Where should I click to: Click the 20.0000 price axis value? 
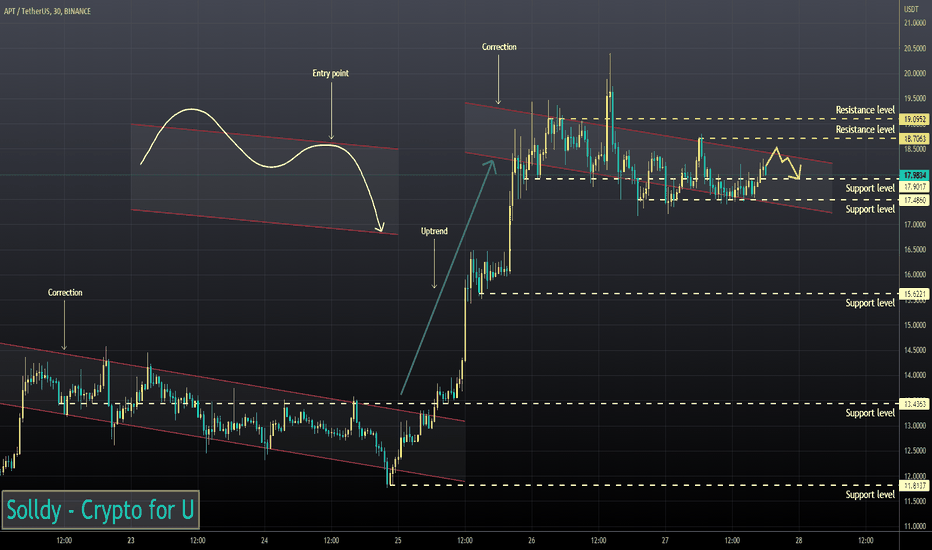click(x=915, y=74)
